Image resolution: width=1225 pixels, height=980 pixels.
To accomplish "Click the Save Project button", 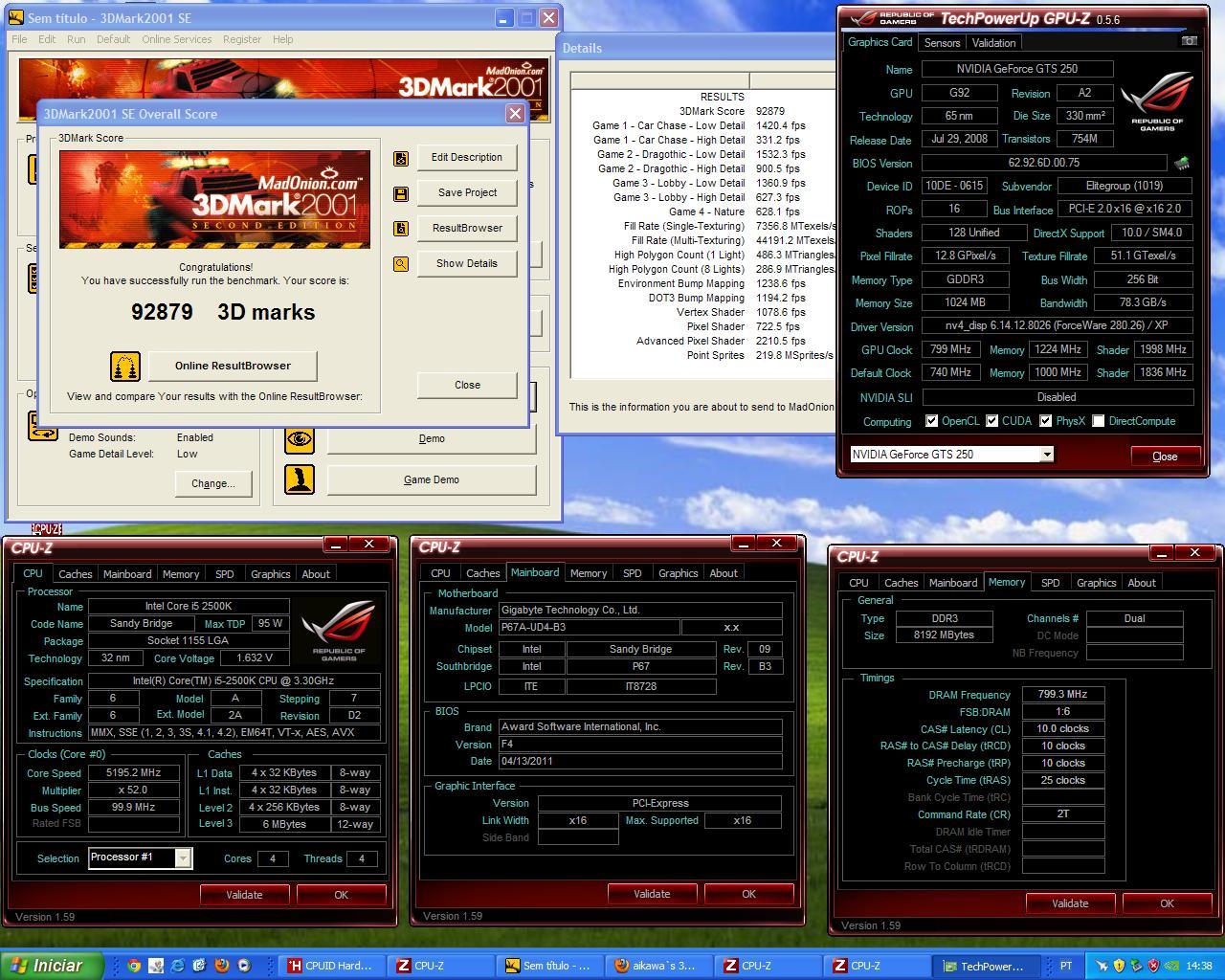I will (467, 193).
